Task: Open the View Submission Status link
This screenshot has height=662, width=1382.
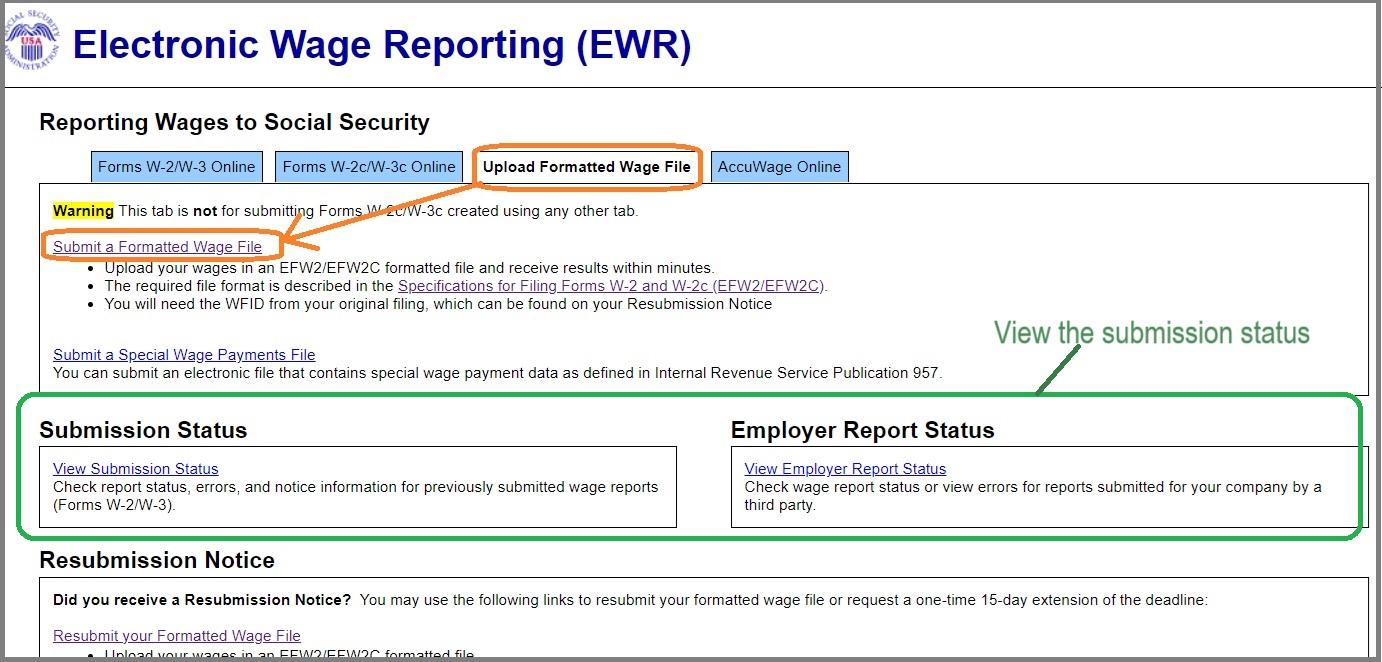Action: click(x=135, y=469)
